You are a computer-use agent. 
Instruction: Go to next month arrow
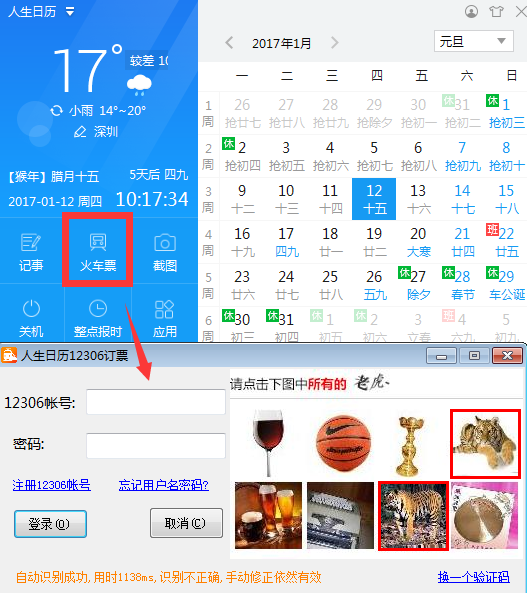[334, 43]
